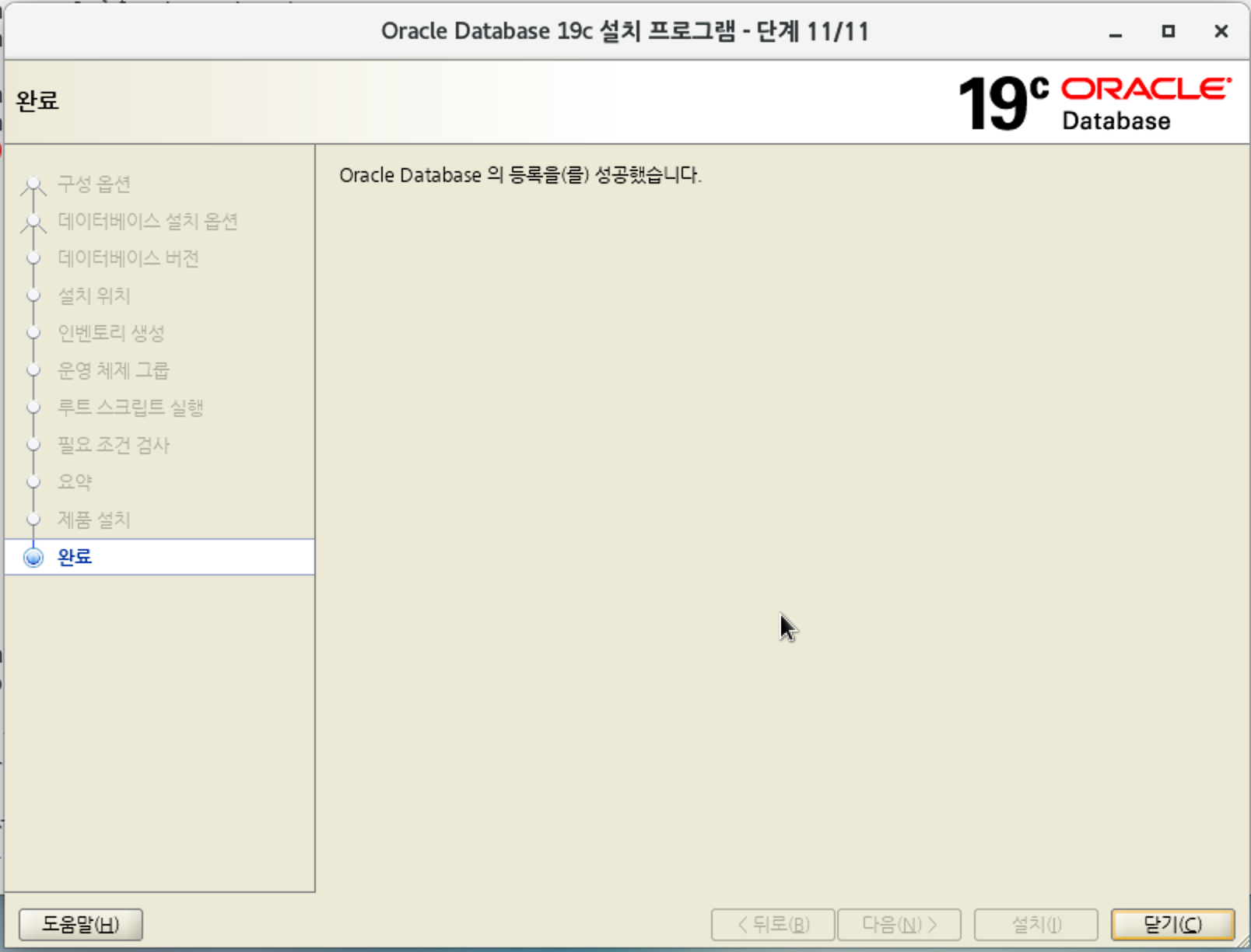Screen dimensions: 1251x952
Task: Minimize the installer window
Action: coord(1116,32)
